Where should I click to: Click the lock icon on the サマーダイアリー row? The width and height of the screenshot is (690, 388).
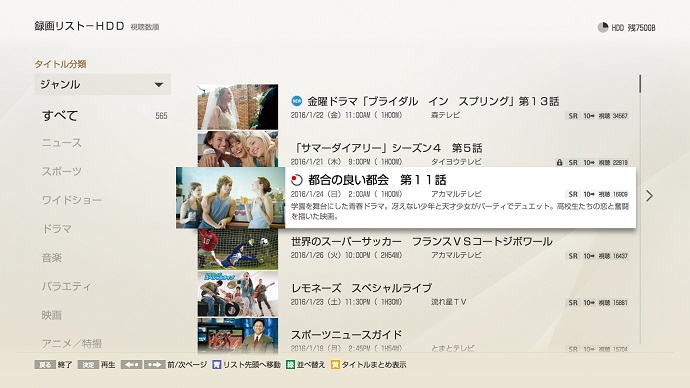pos(559,162)
